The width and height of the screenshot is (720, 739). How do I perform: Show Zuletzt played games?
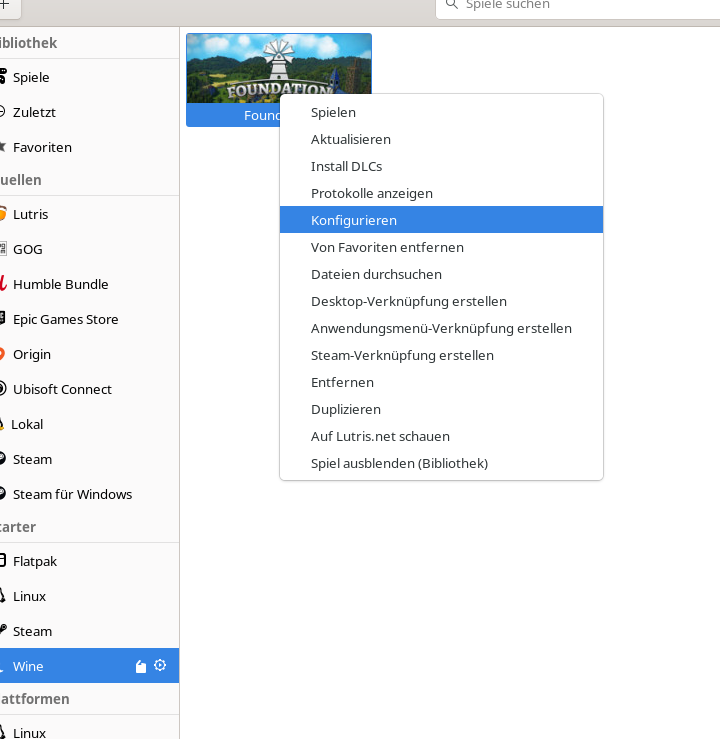tap(90, 112)
